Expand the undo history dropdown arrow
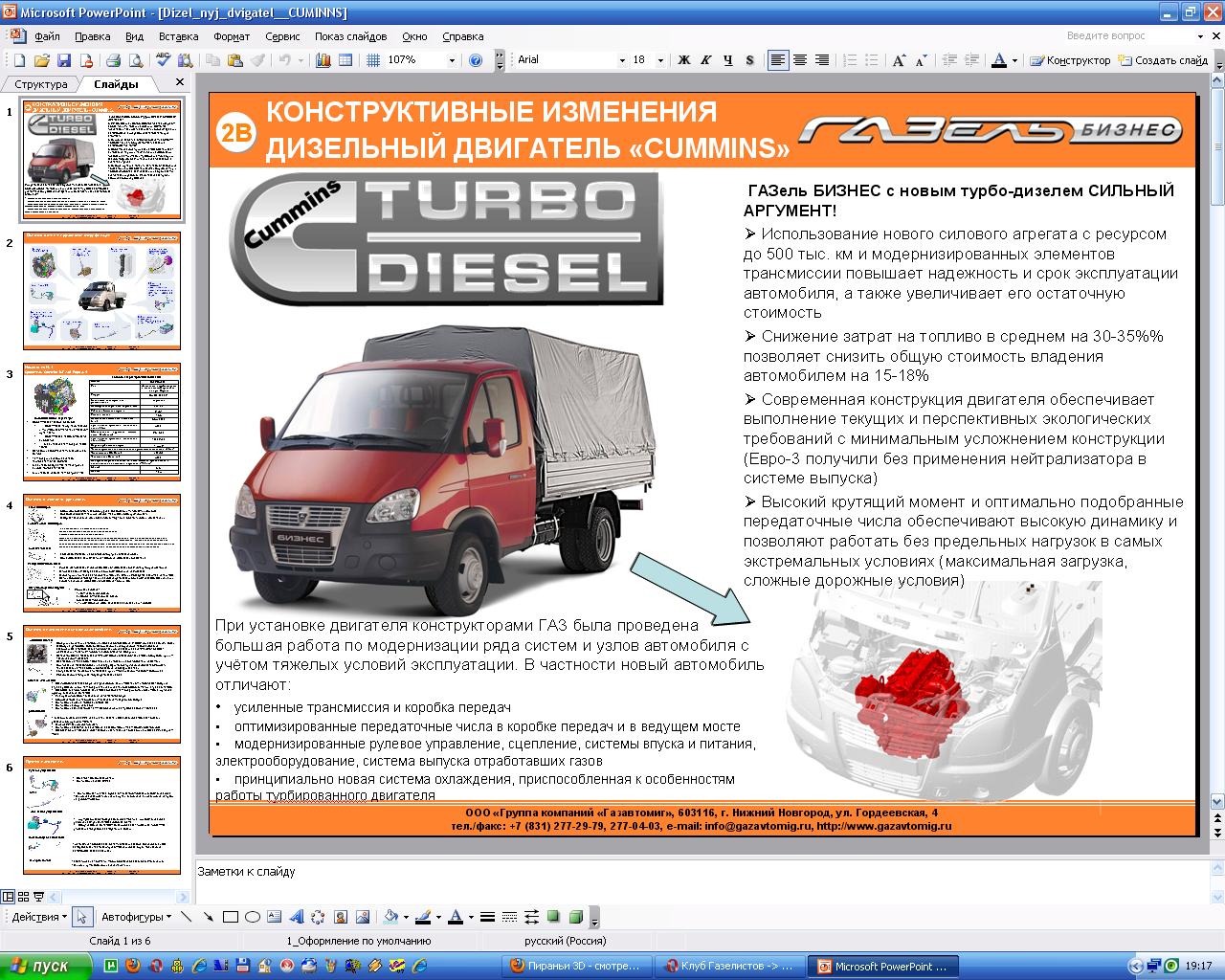The width and height of the screenshot is (1225, 980). (300, 60)
